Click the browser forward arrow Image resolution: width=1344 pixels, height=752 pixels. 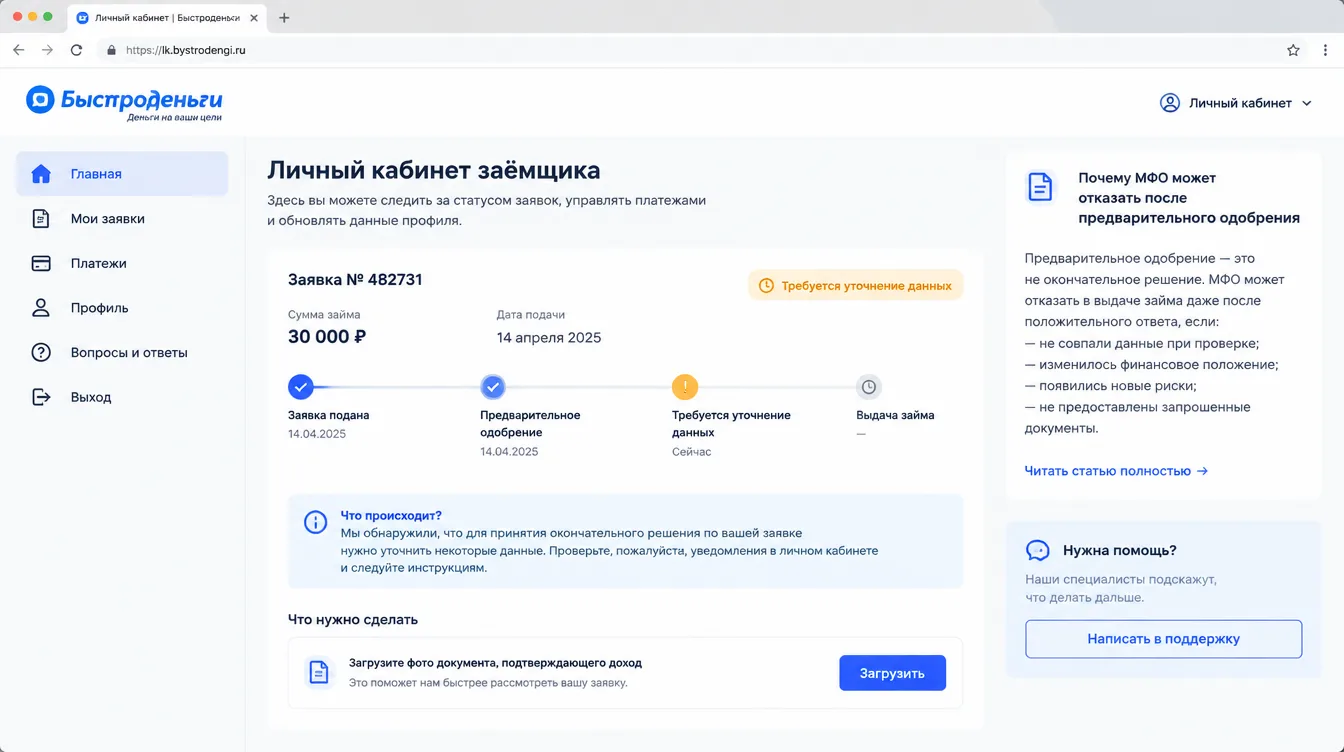click(47, 50)
